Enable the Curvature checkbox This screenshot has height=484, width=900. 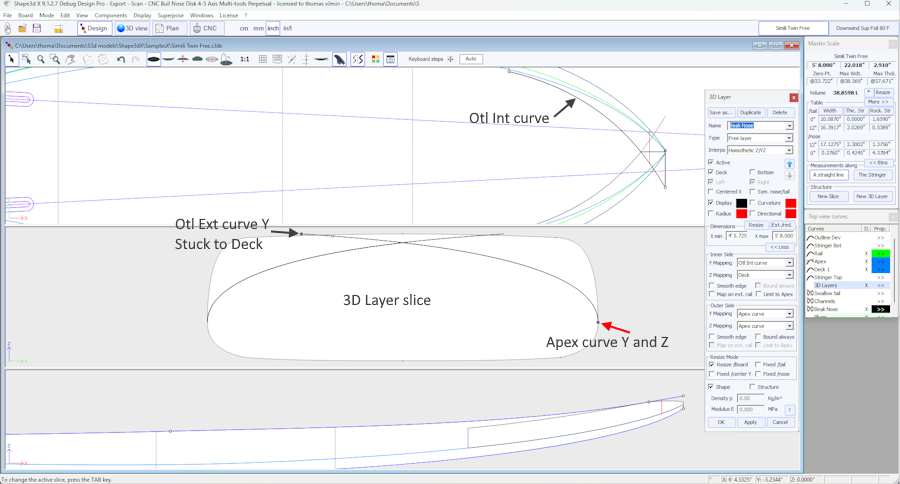coord(753,203)
